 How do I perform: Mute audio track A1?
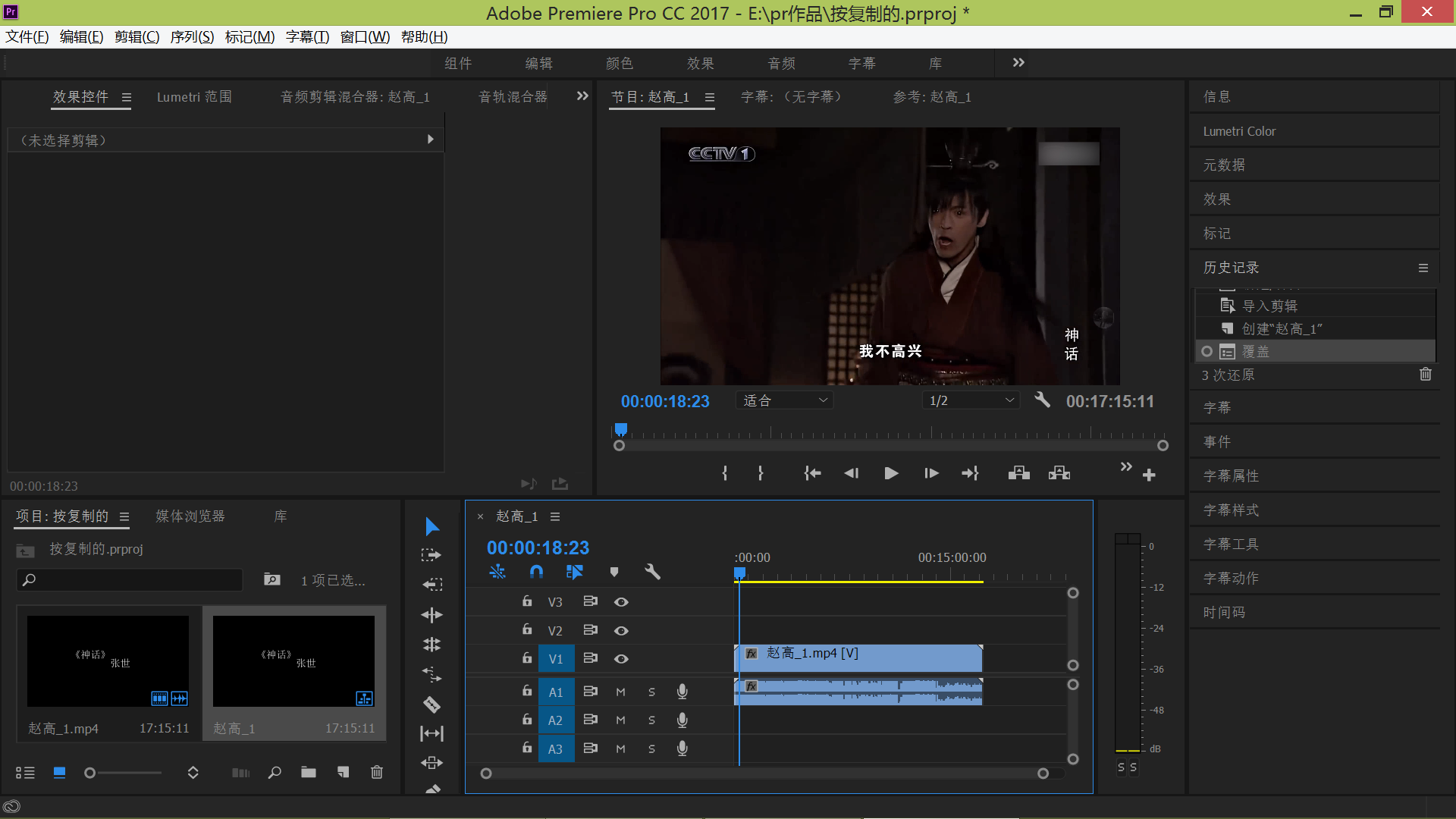(x=620, y=692)
